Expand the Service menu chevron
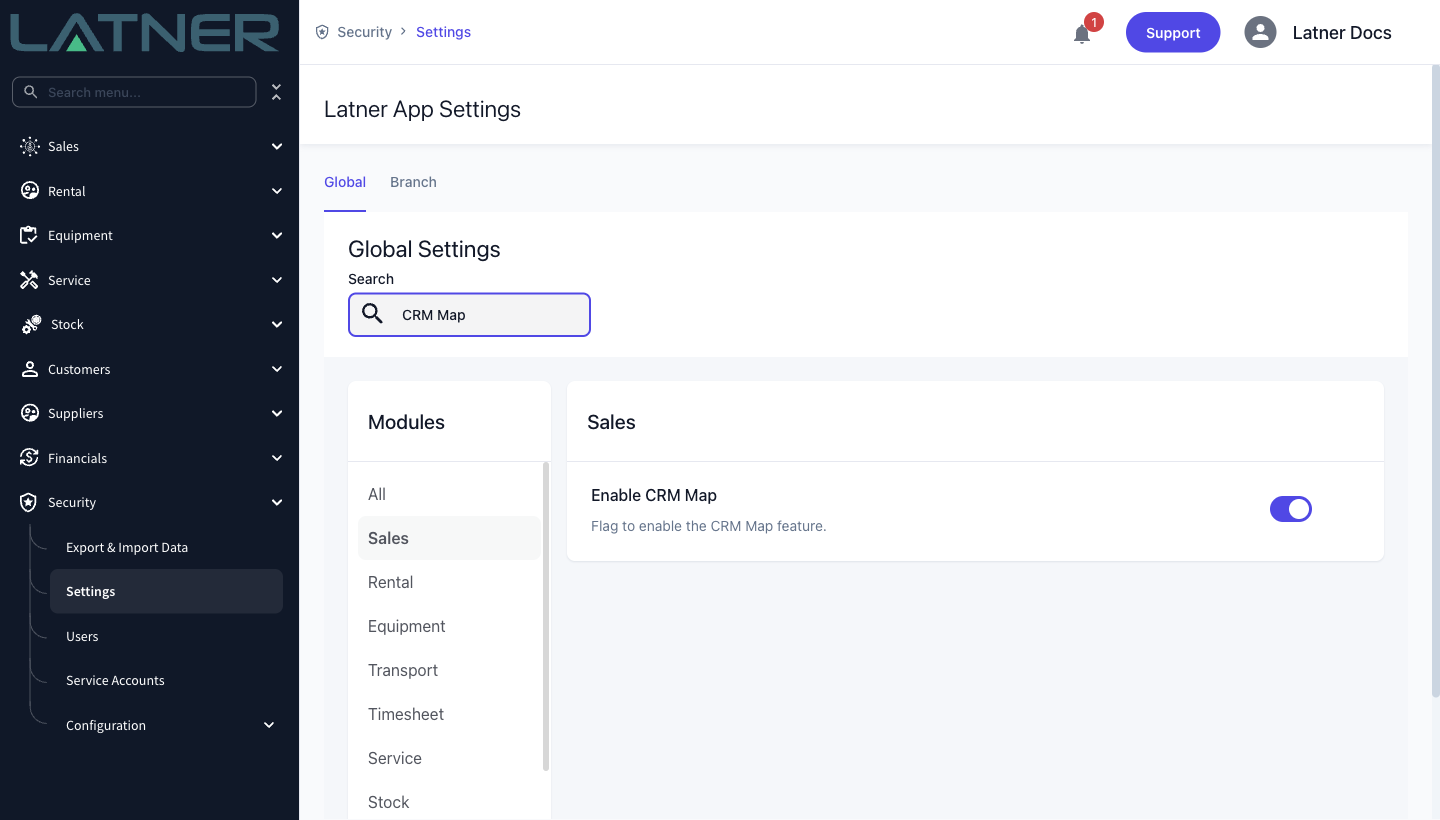Screen dimensions: 1440x820 click(x=277, y=280)
